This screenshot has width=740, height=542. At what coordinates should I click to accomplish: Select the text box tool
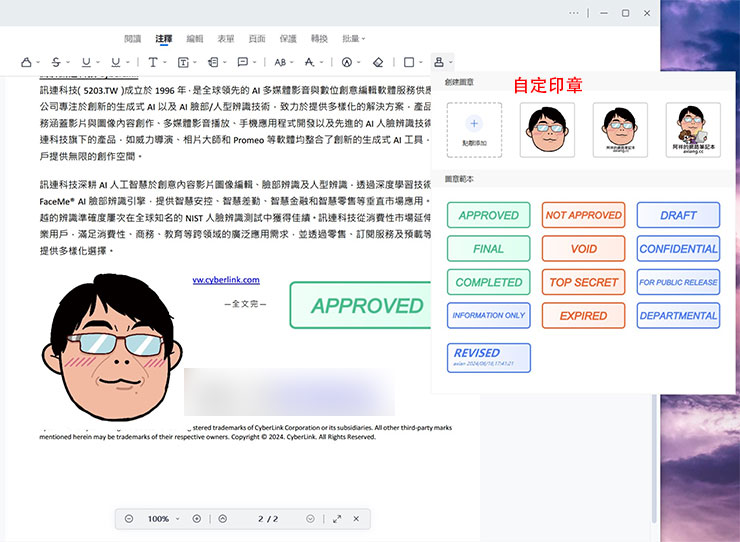click(x=183, y=62)
